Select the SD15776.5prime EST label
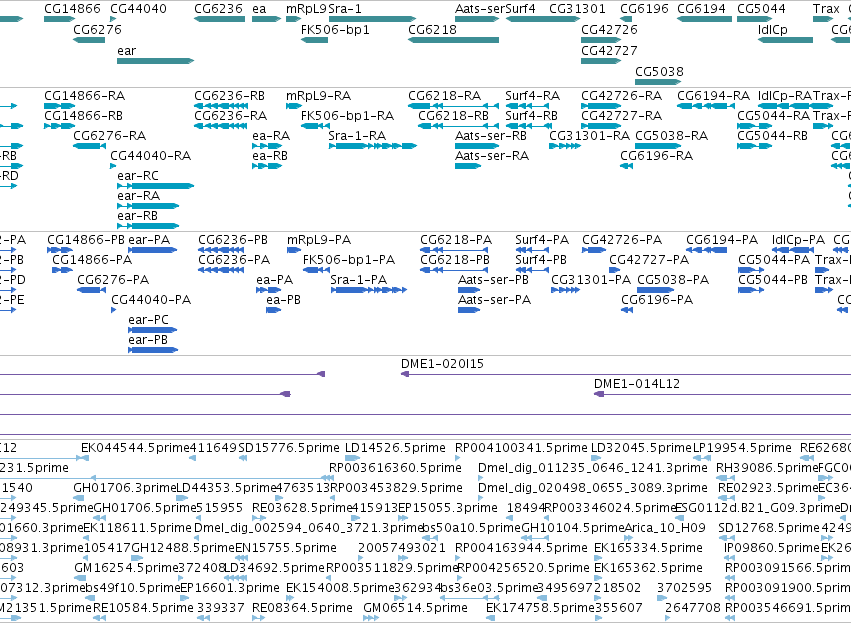851x623 pixels. pyautogui.click(x=289, y=448)
